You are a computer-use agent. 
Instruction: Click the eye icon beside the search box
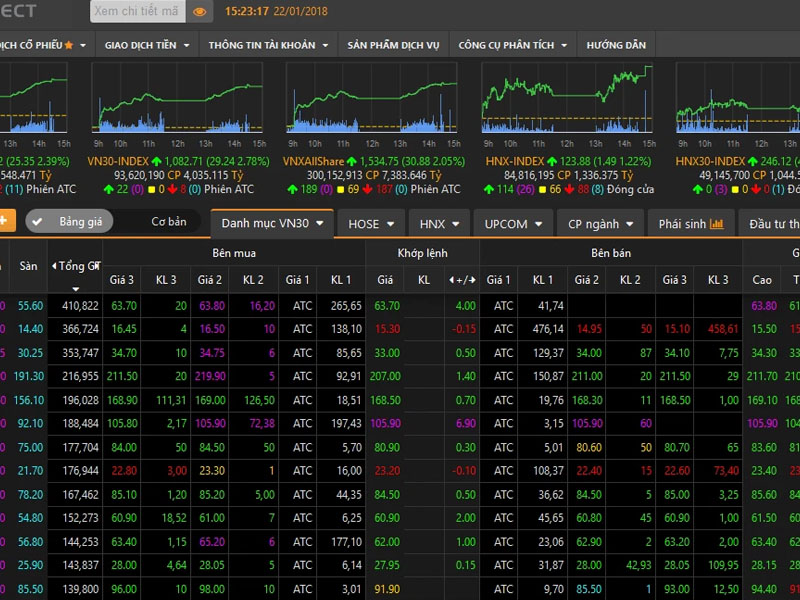point(199,12)
